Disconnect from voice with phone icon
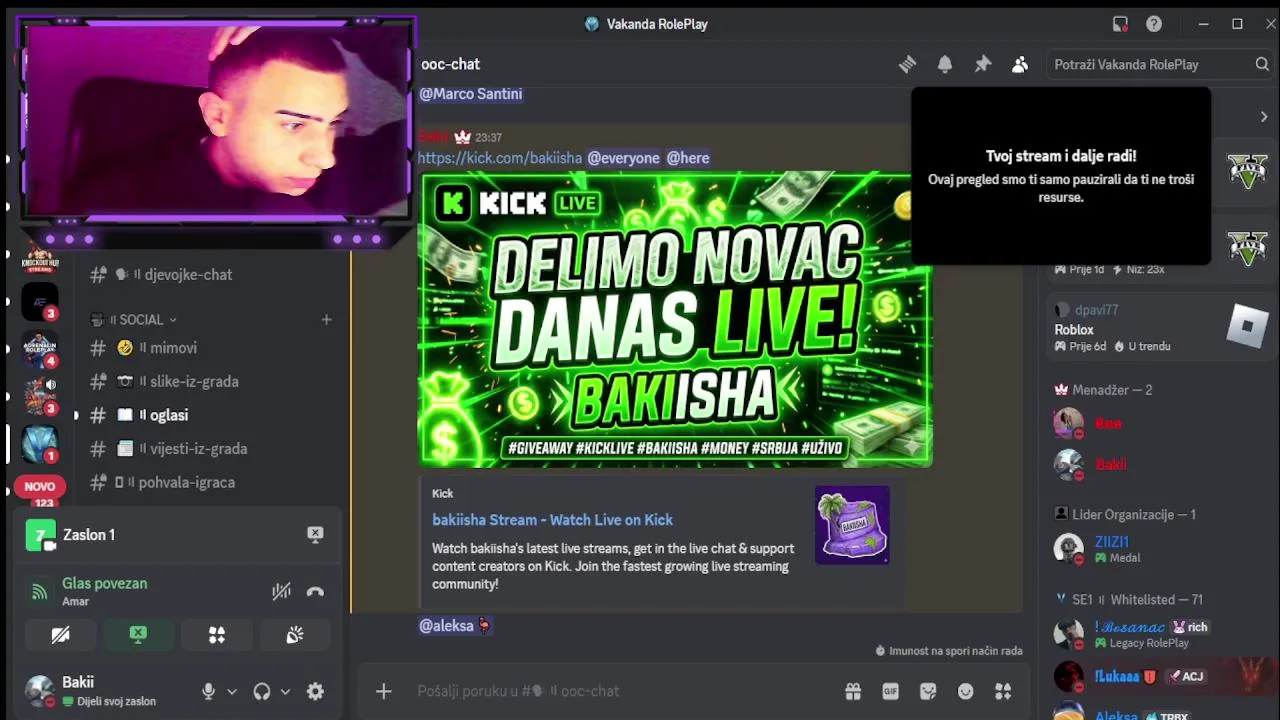Viewport: 1280px width, 720px height. 315,592
